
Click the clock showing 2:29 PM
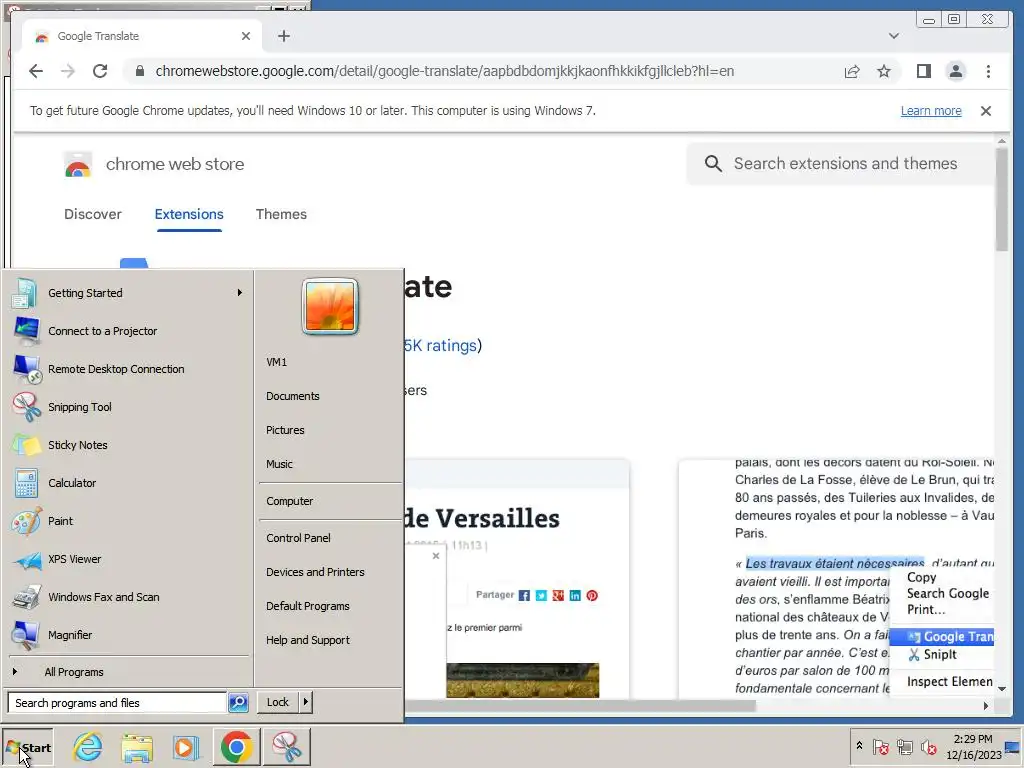click(x=973, y=746)
